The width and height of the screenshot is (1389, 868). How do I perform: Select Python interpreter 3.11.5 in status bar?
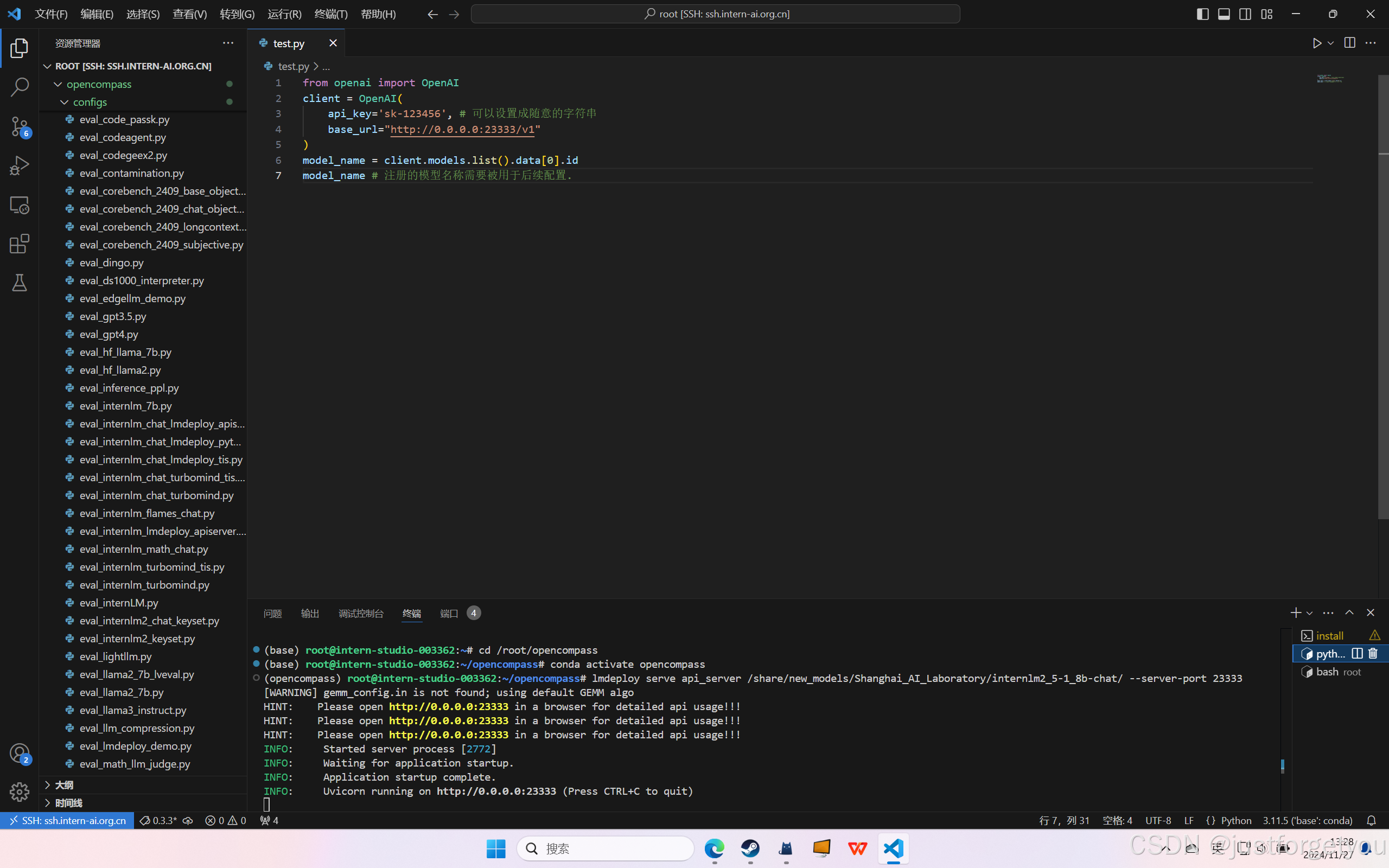coord(1307,820)
